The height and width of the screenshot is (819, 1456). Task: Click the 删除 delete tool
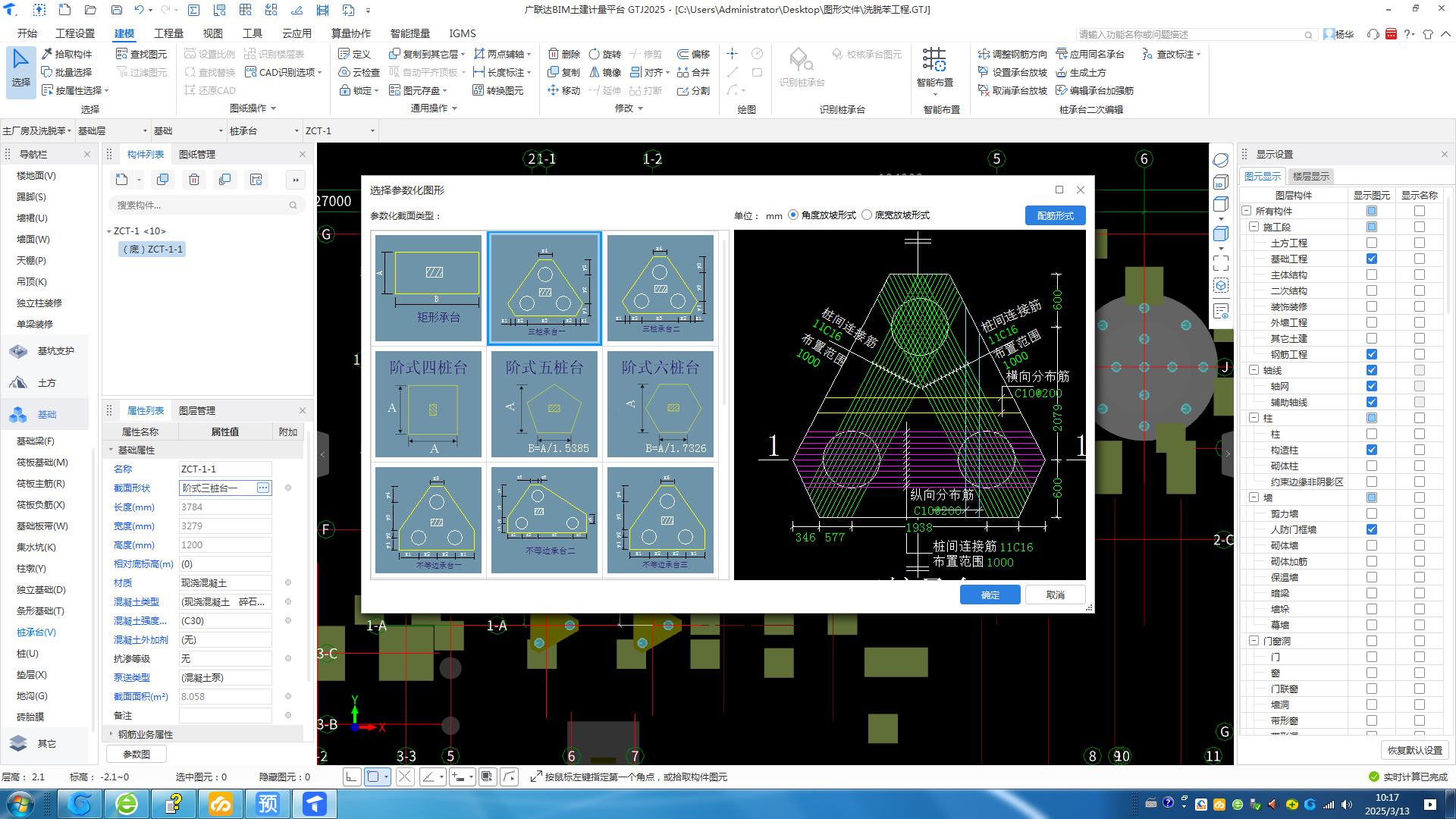(564, 54)
